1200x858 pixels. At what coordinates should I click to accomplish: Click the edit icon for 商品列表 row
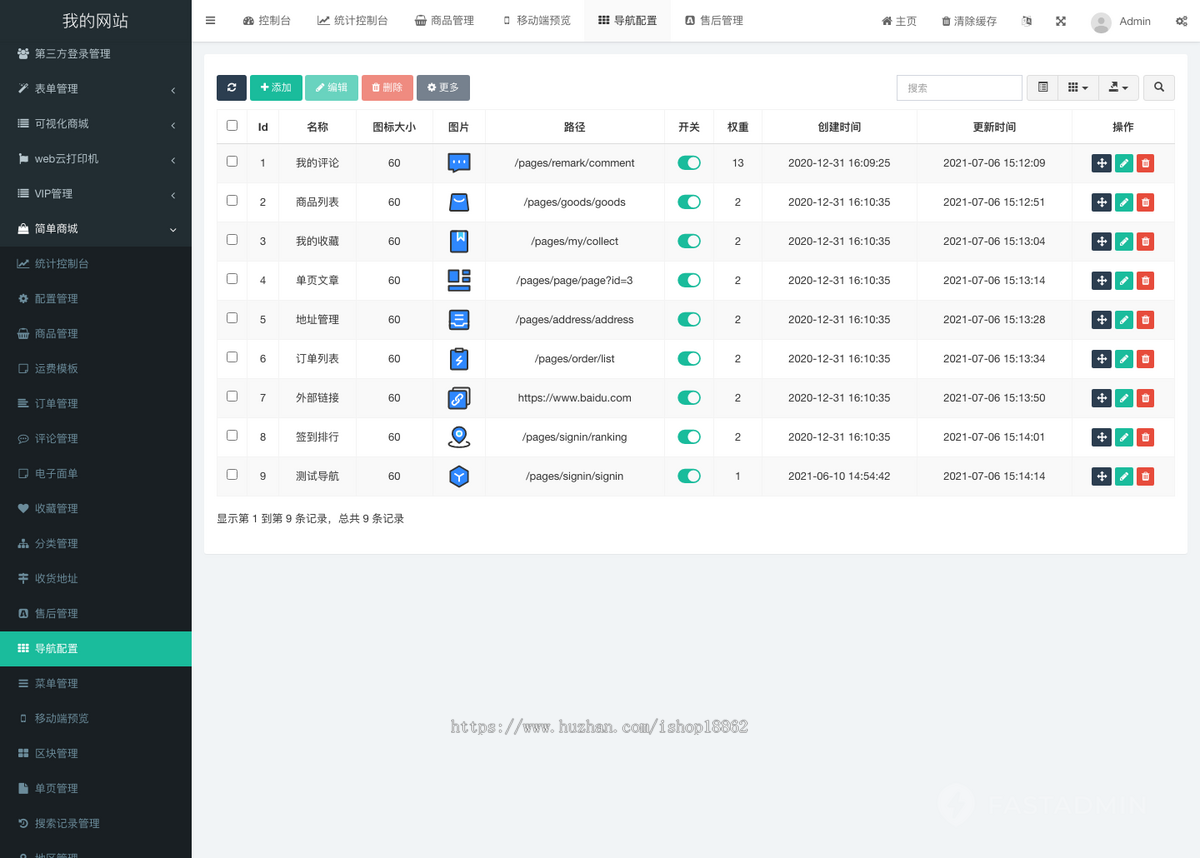(1123, 202)
